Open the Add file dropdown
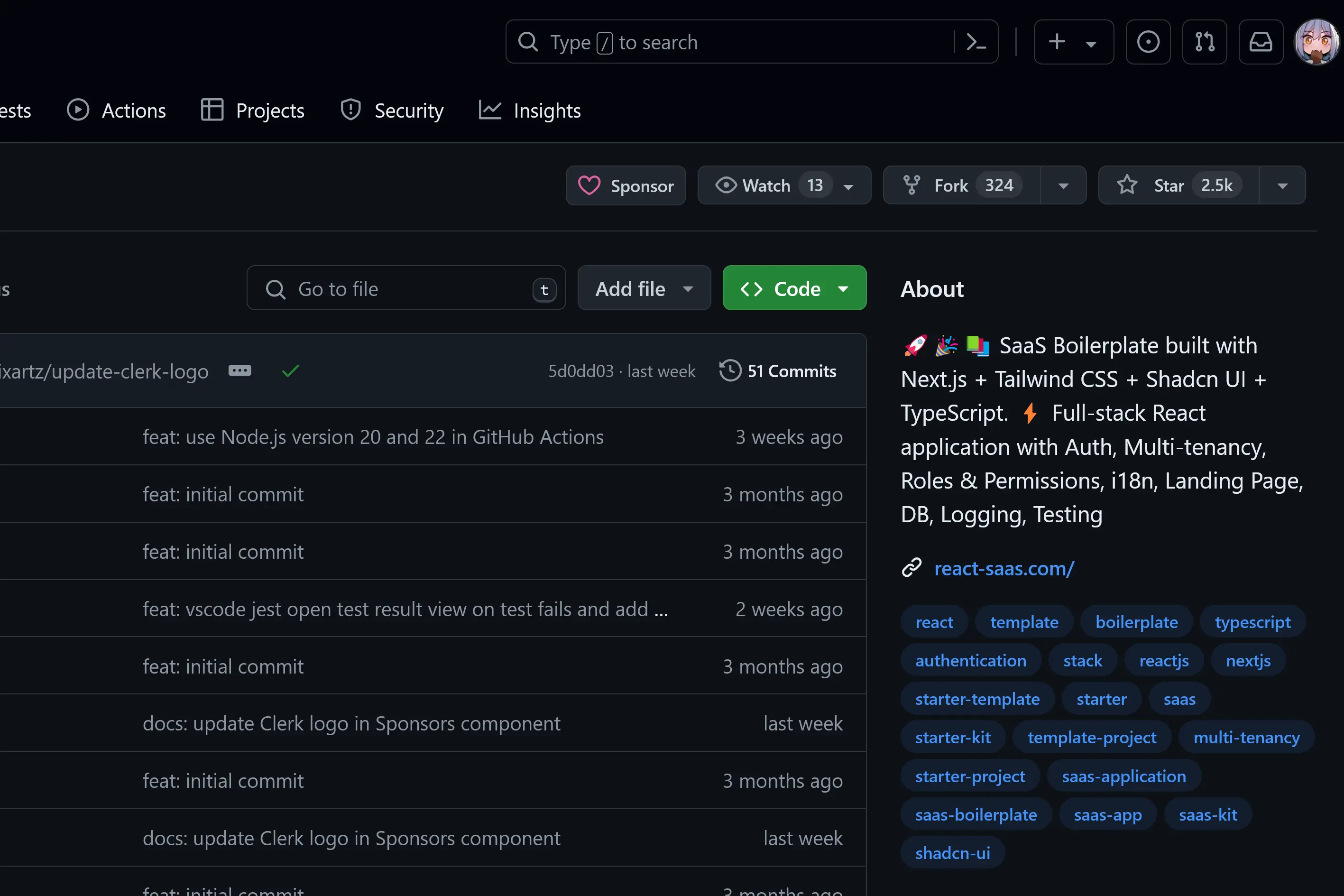Screen dimensions: 1344x896 (644, 288)
